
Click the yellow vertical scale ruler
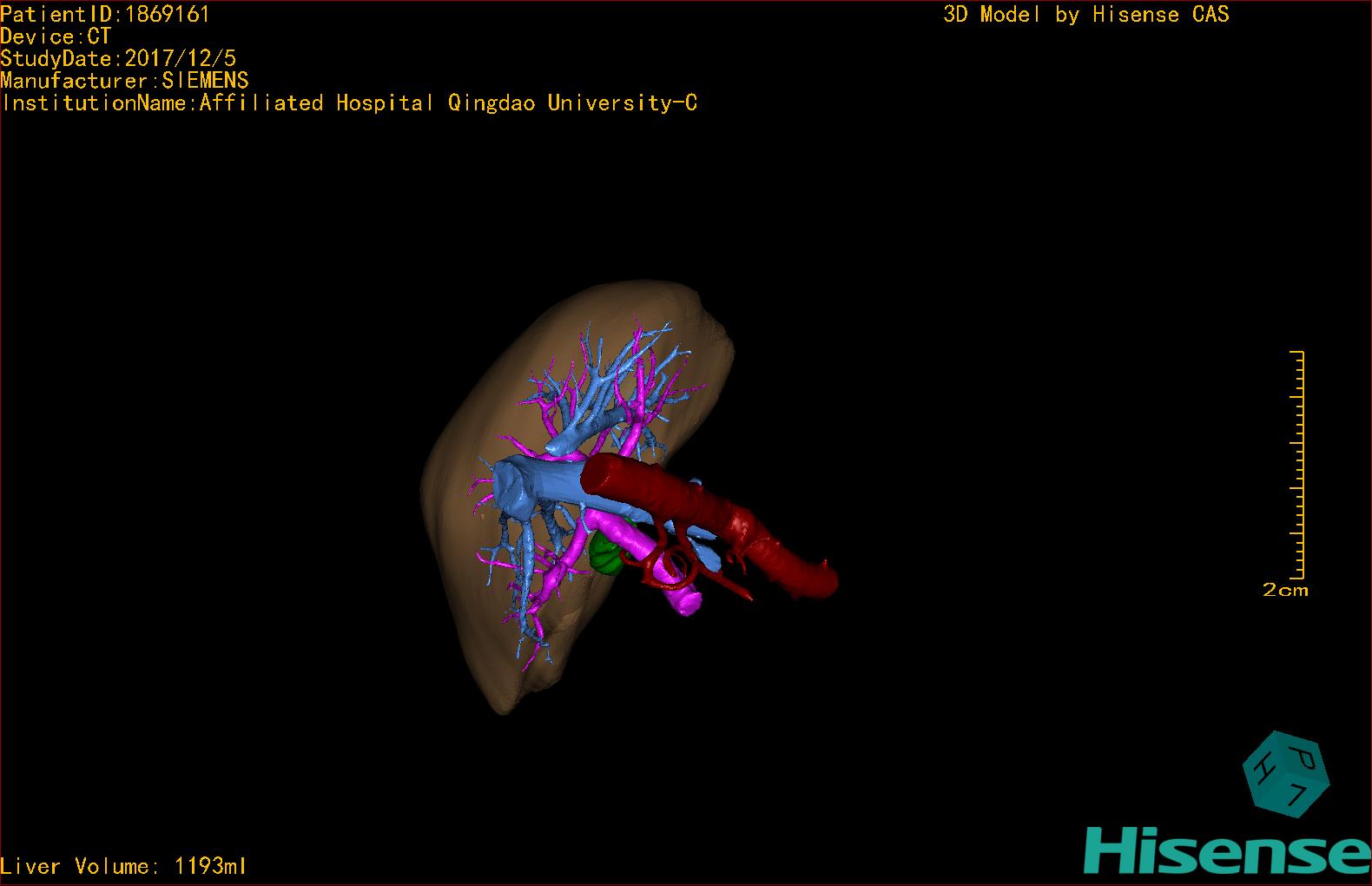coord(1297,465)
